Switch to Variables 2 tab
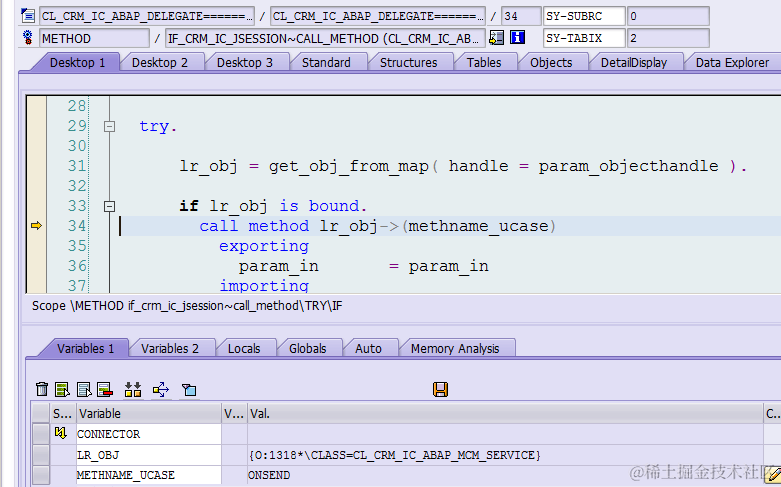781x487 pixels. 170,349
